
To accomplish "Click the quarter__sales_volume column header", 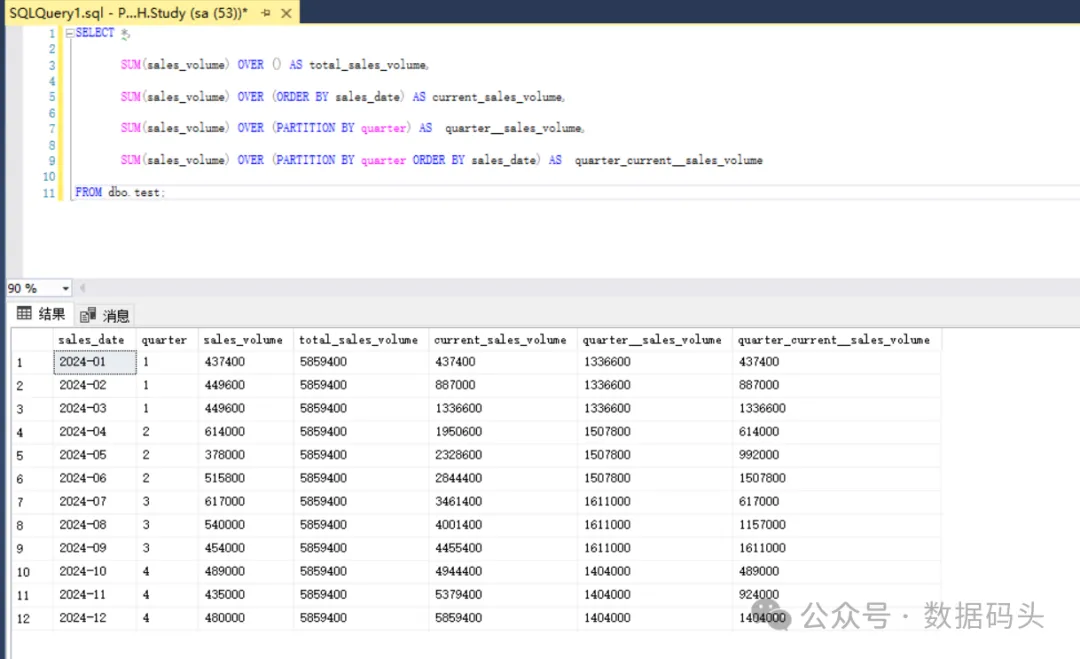I will point(654,339).
